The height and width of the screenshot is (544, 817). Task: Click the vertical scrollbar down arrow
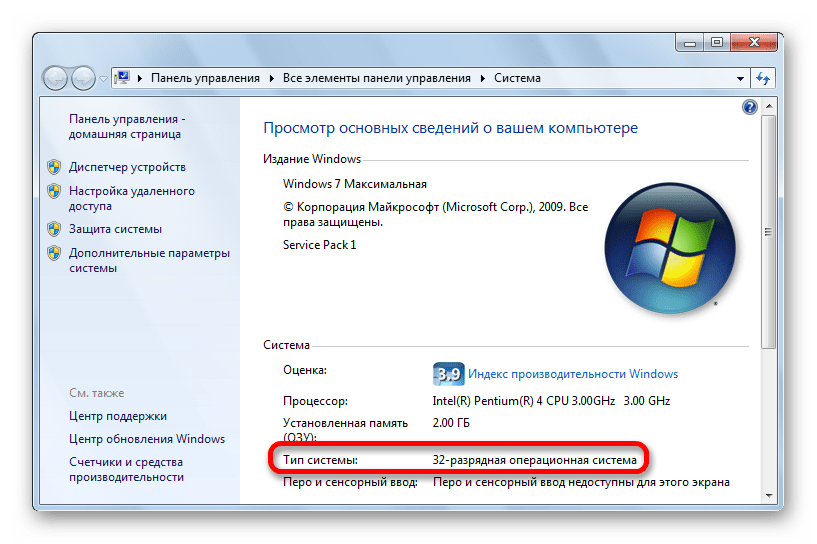tap(767, 494)
